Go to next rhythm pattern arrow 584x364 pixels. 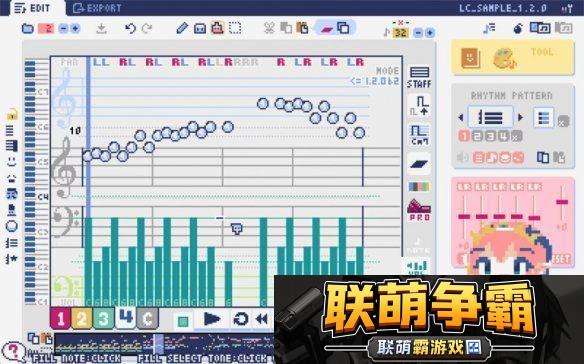coord(520,117)
